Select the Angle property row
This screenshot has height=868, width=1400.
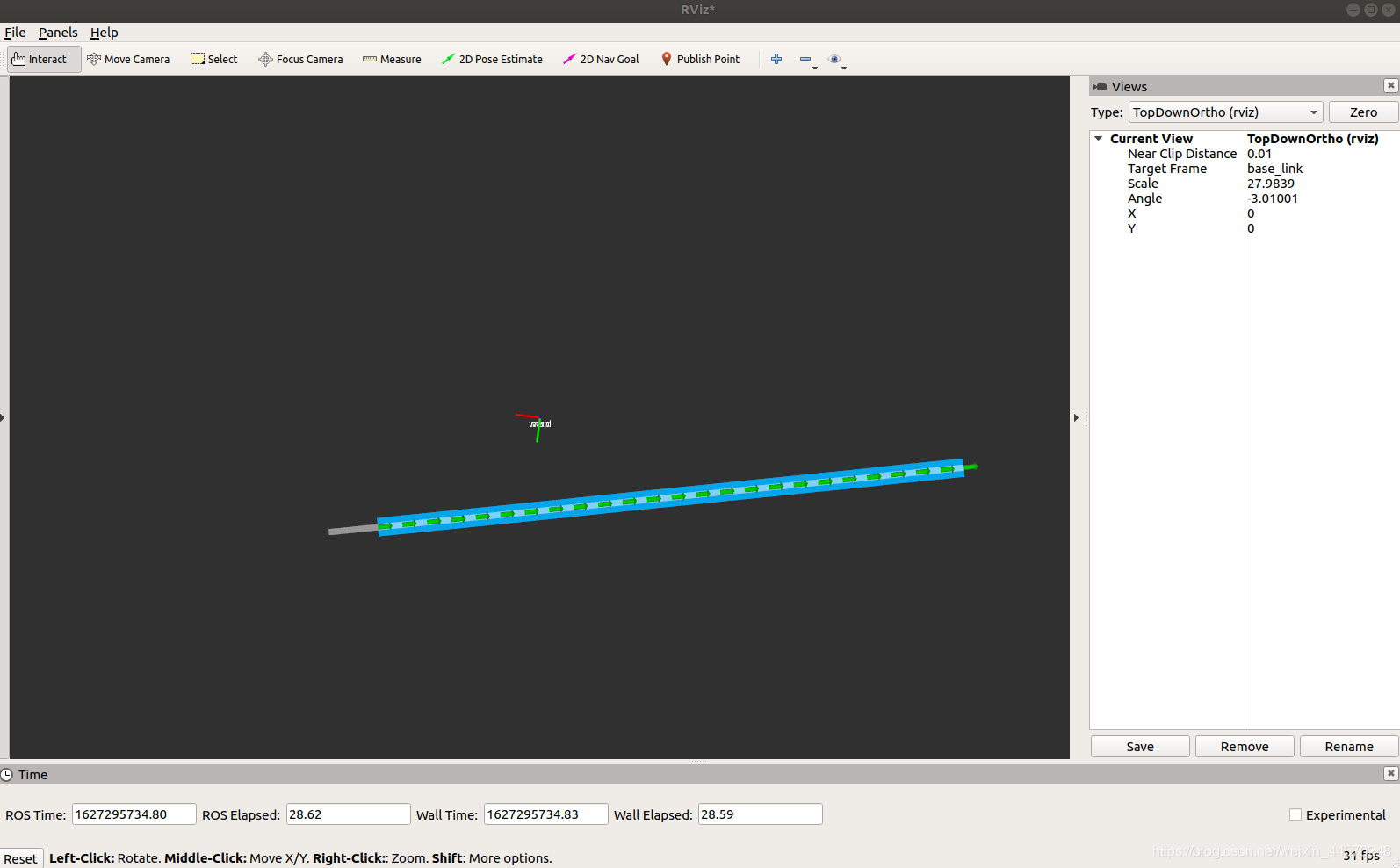click(x=1245, y=199)
